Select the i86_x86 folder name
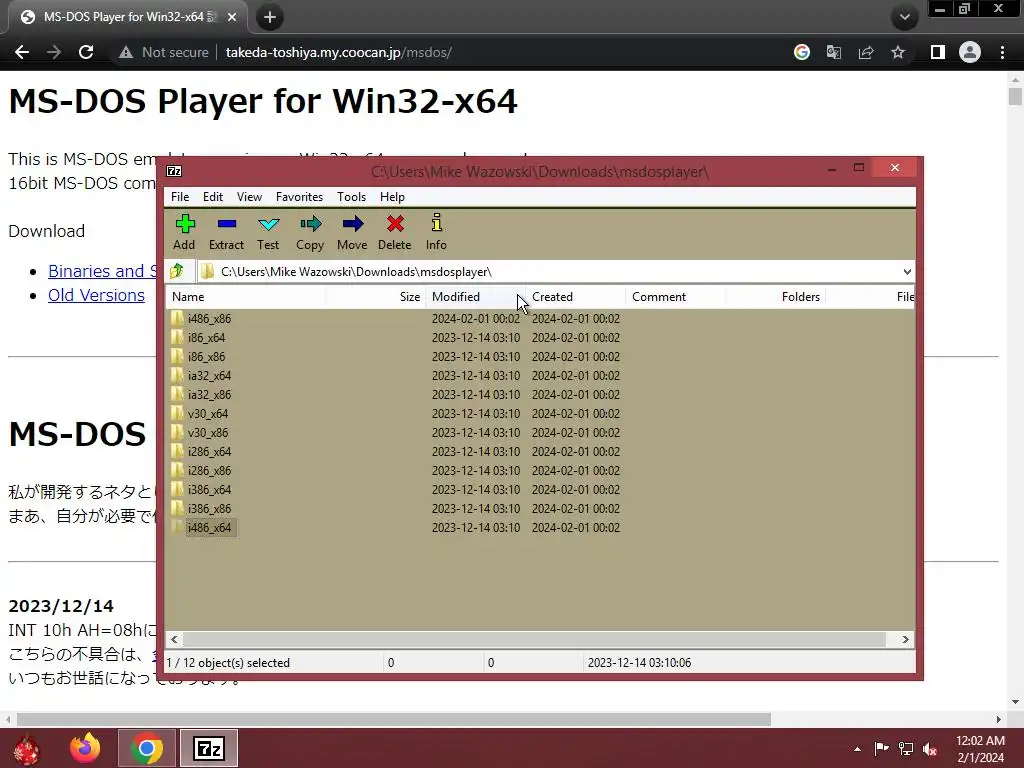Screen dimensions: 1024x768 pyautogui.click(x=206, y=357)
